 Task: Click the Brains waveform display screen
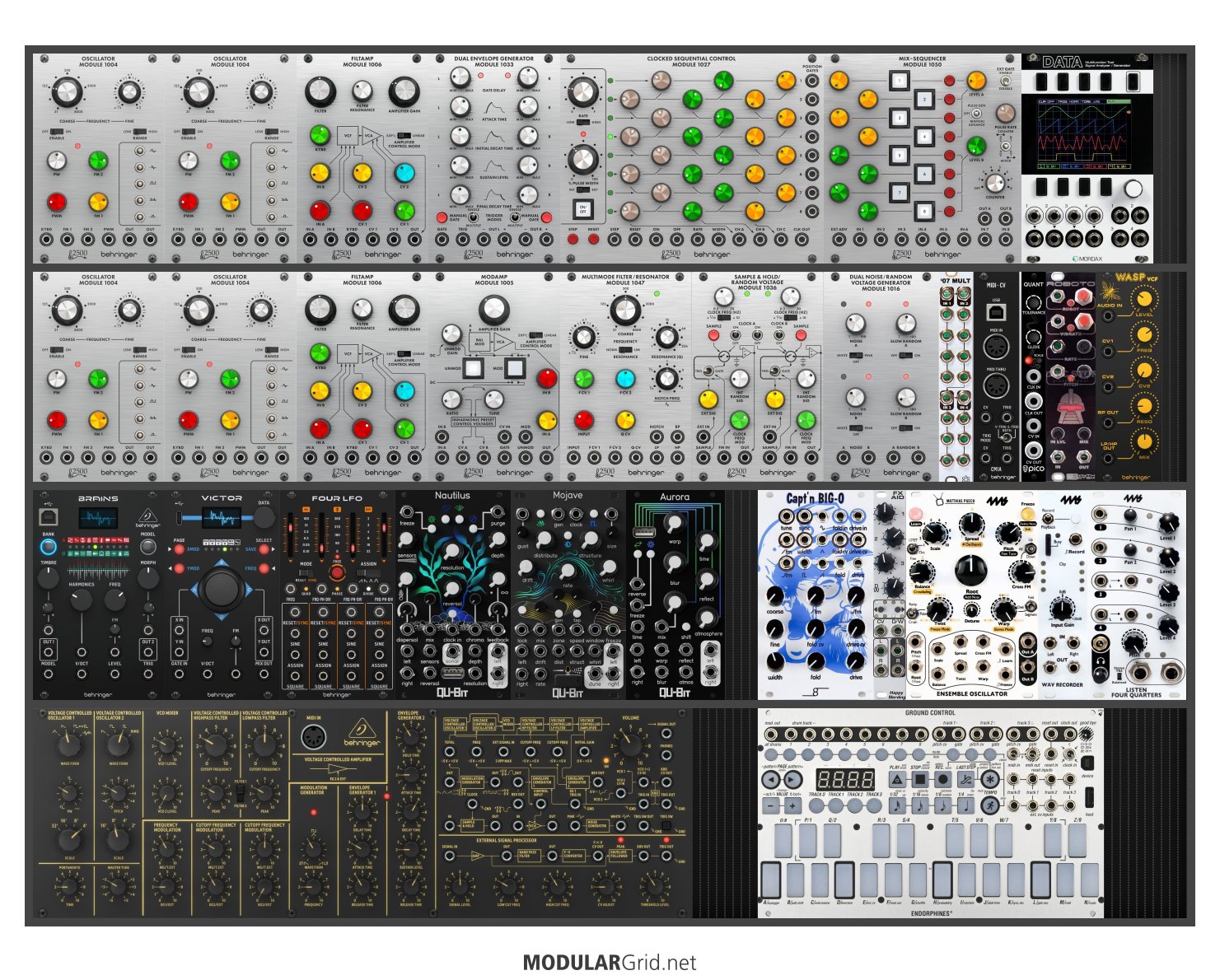(98, 519)
